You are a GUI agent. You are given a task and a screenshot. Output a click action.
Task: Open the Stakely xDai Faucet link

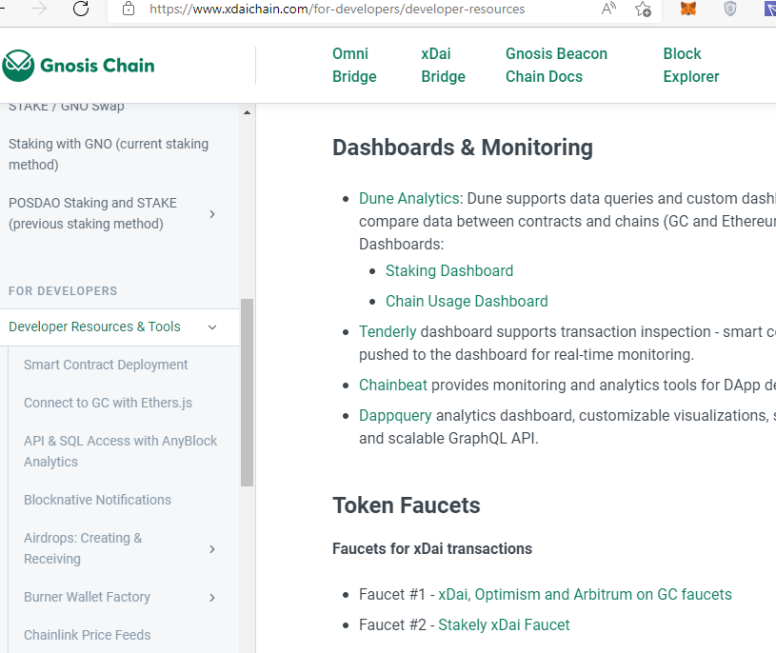point(504,625)
